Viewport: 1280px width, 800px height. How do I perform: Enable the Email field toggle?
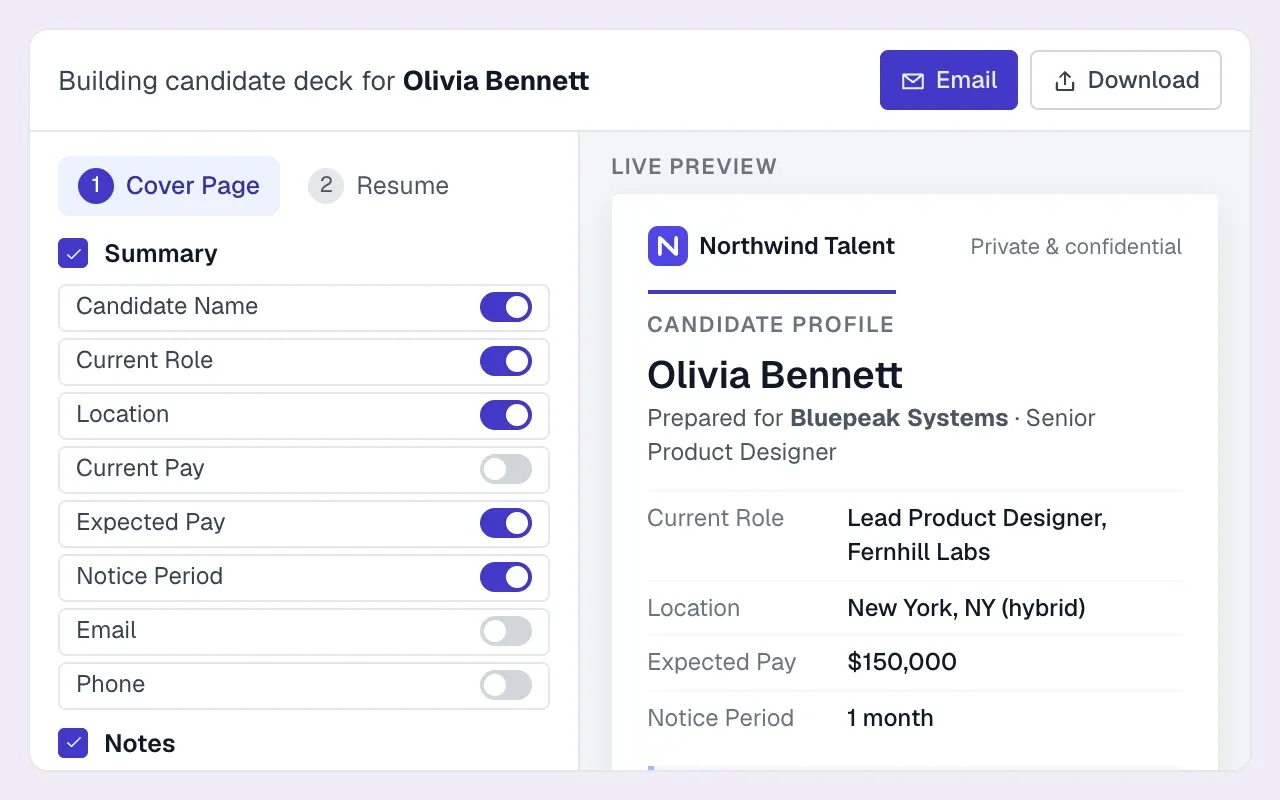point(506,631)
